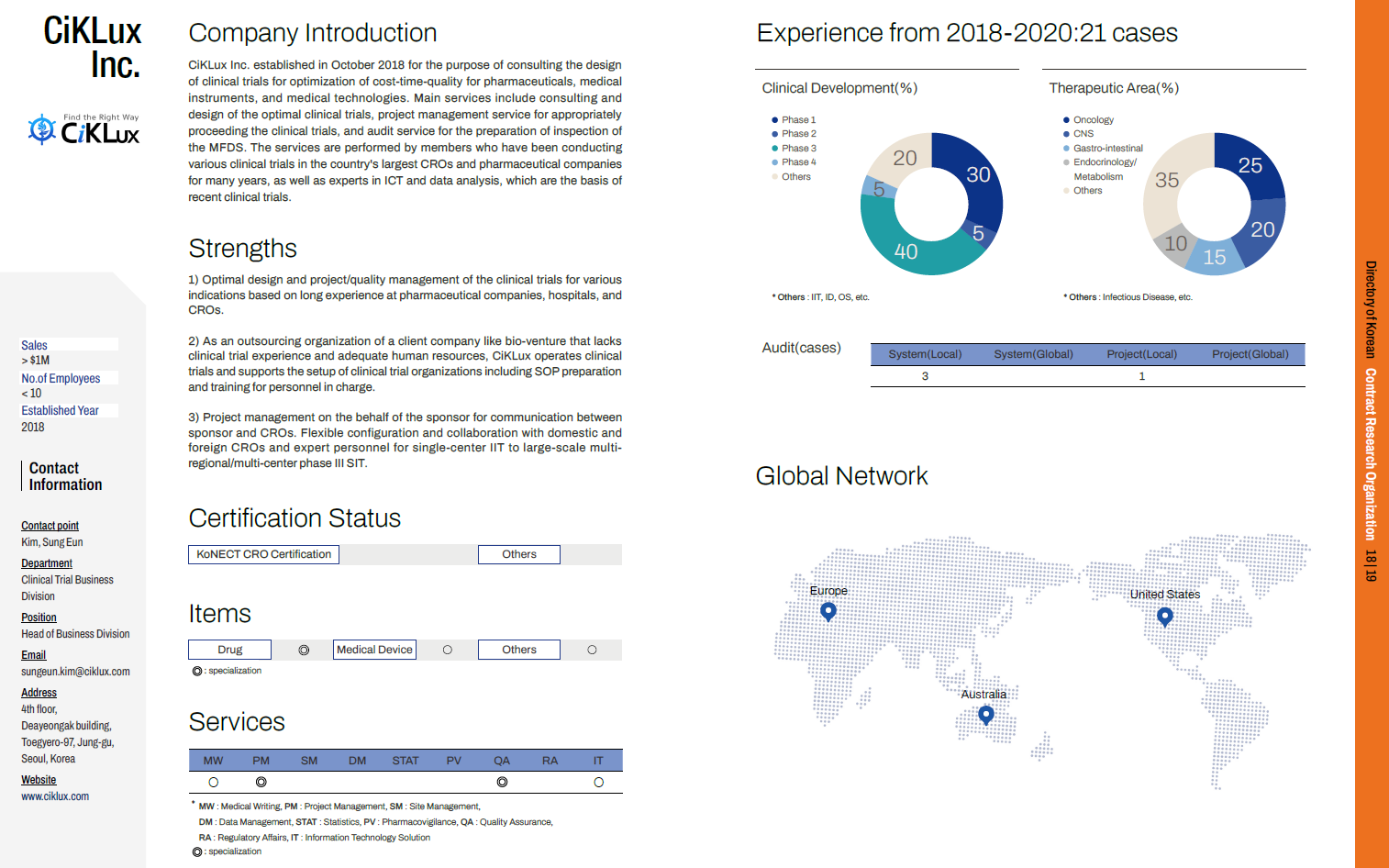
Task: Open the www.ciklux.com website link
Action: (55, 796)
